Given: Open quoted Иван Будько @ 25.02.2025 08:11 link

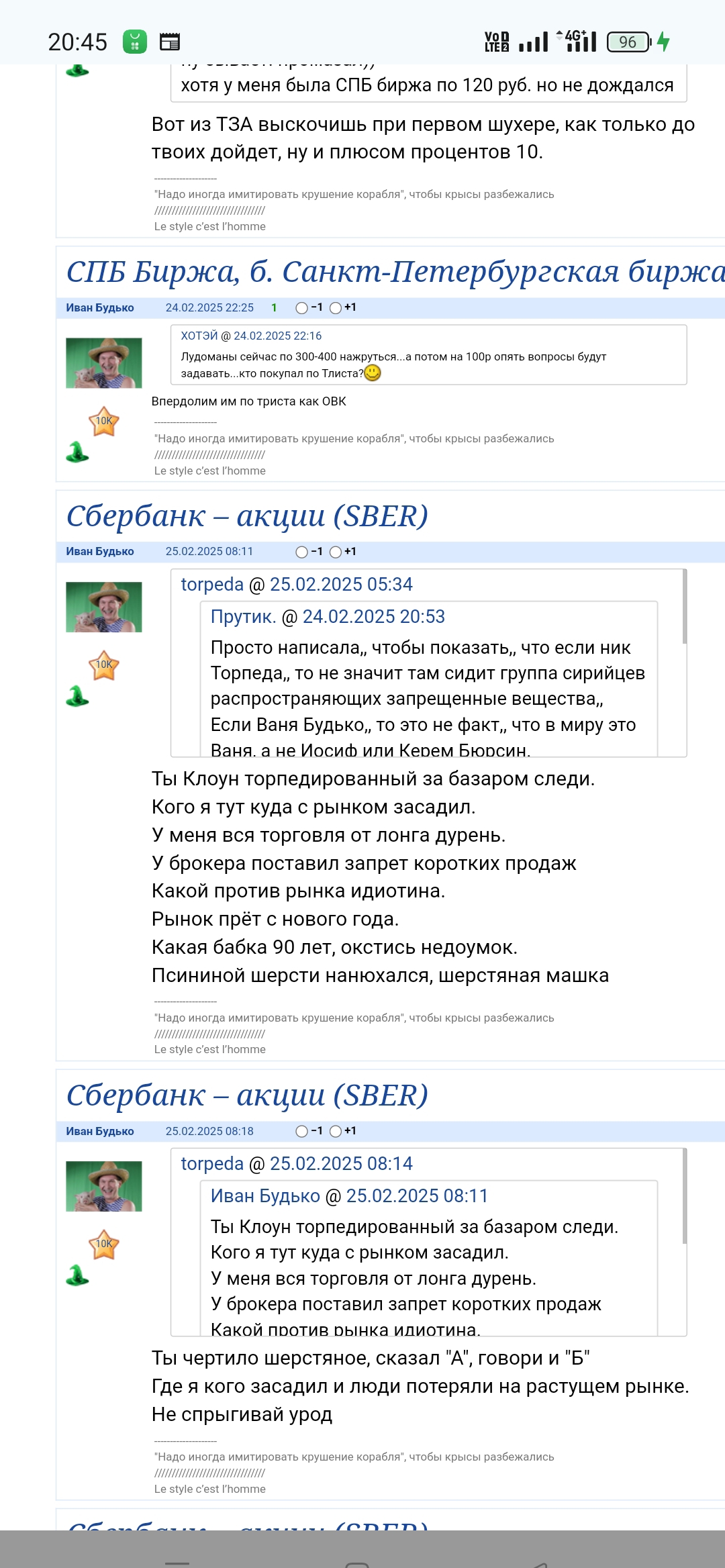Looking at the screenshot, I should click(349, 1195).
